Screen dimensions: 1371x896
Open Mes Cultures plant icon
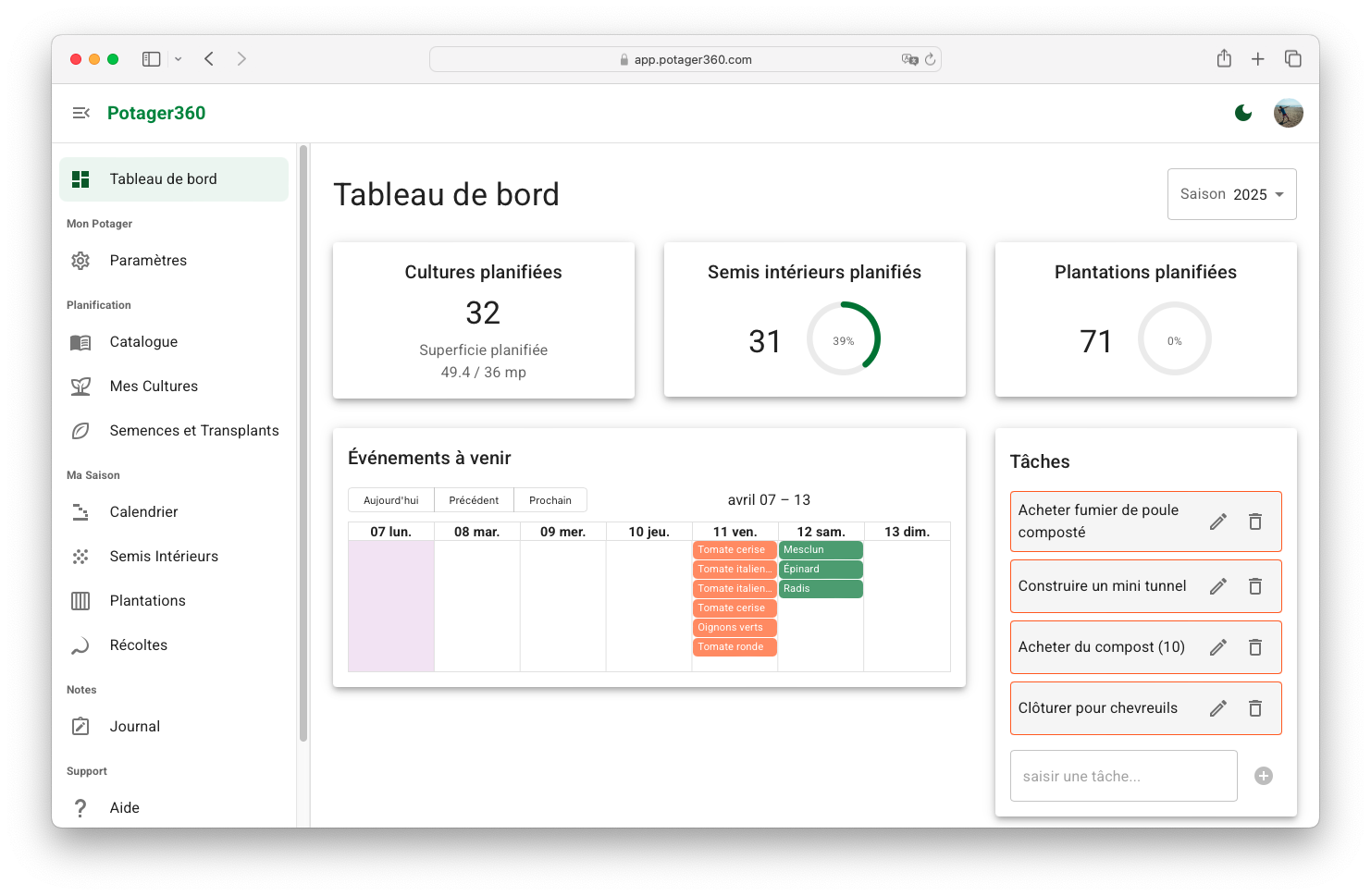click(80, 386)
